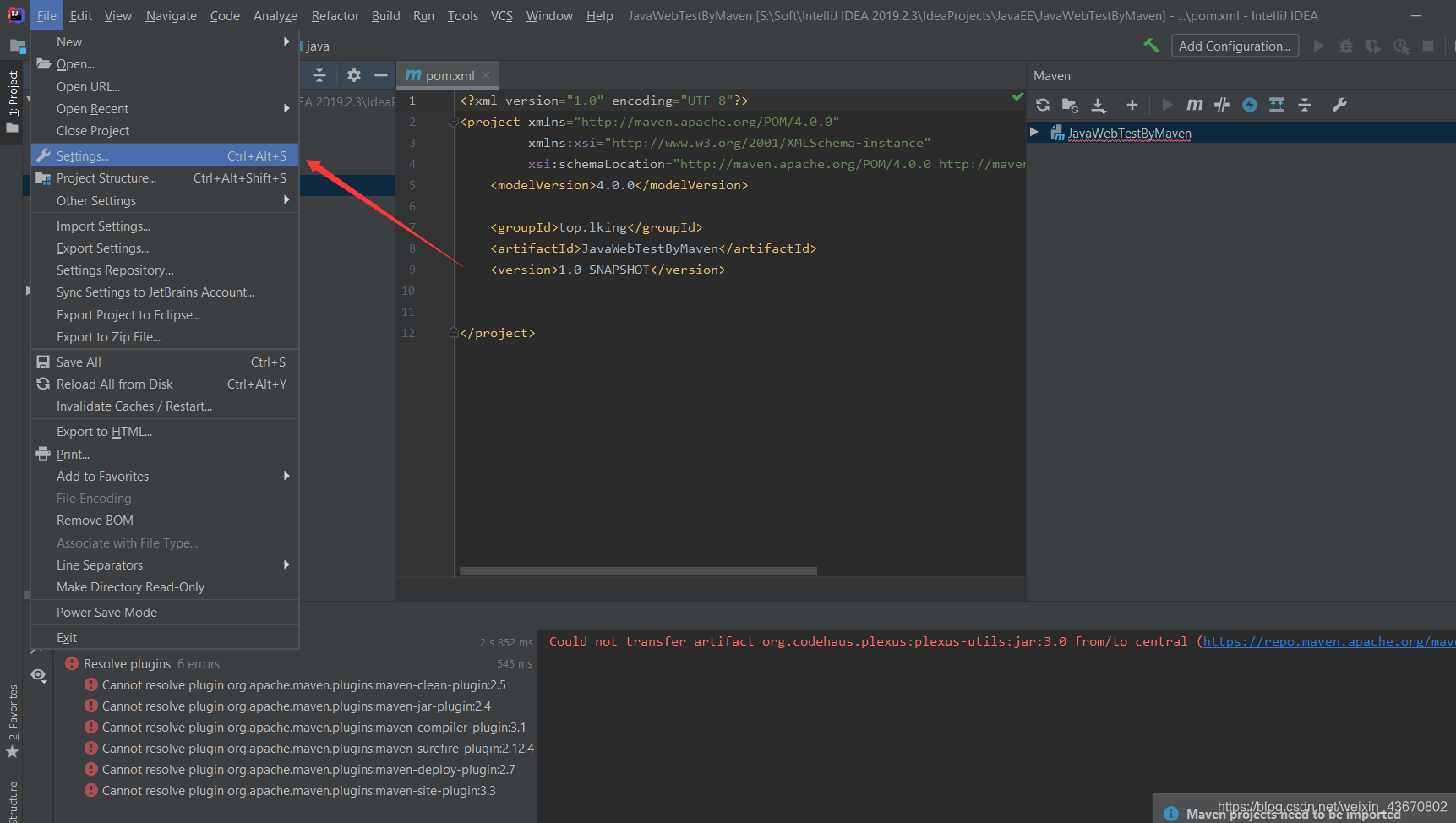Viewport: 1456px width, 823px height.
Task: Click the Debug bug icon
Action: (x=1346, y=46)
